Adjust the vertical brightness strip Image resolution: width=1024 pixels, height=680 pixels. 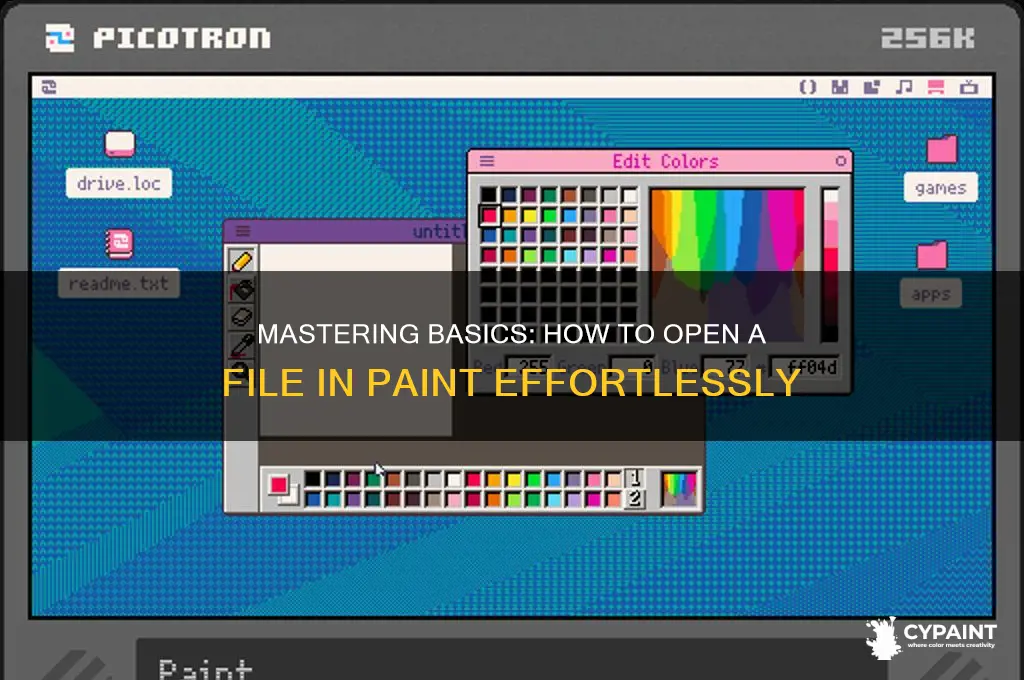pyautogui.click(x=830, y=265)
